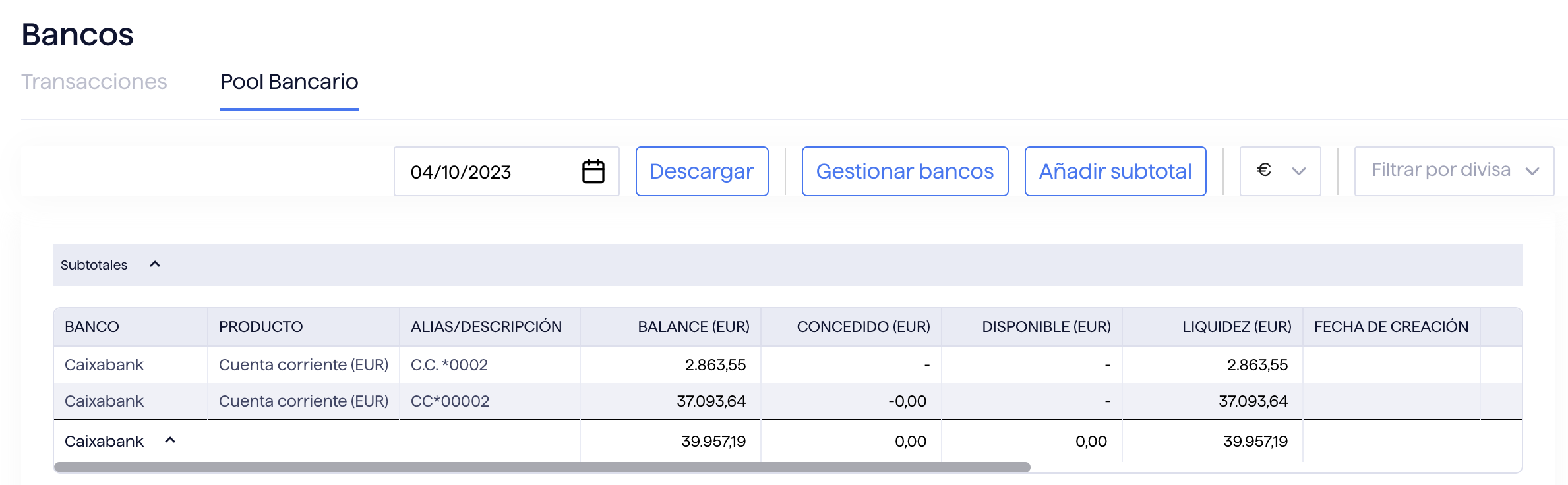Open the calendar date picker icon
This screenshot has height=485, width=1568.
click(x=593, y=171)
